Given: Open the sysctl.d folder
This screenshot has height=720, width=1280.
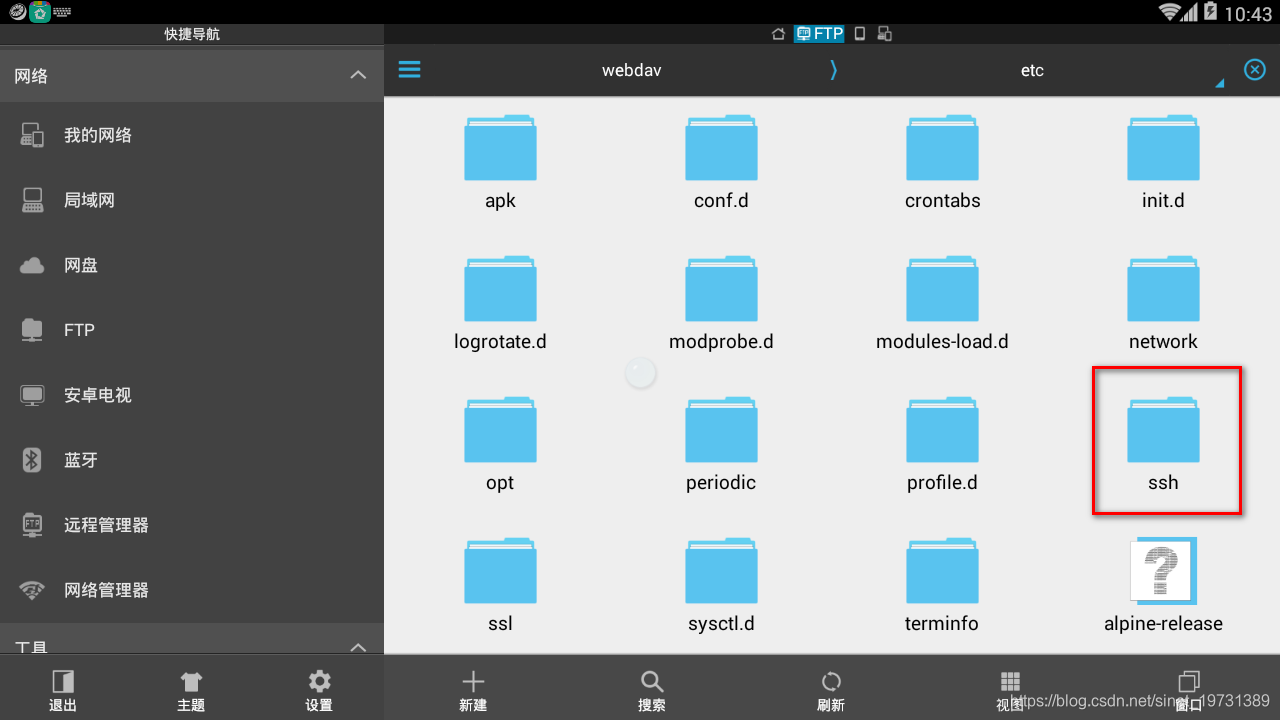Looking at the screenshot, I should (721, 585).
